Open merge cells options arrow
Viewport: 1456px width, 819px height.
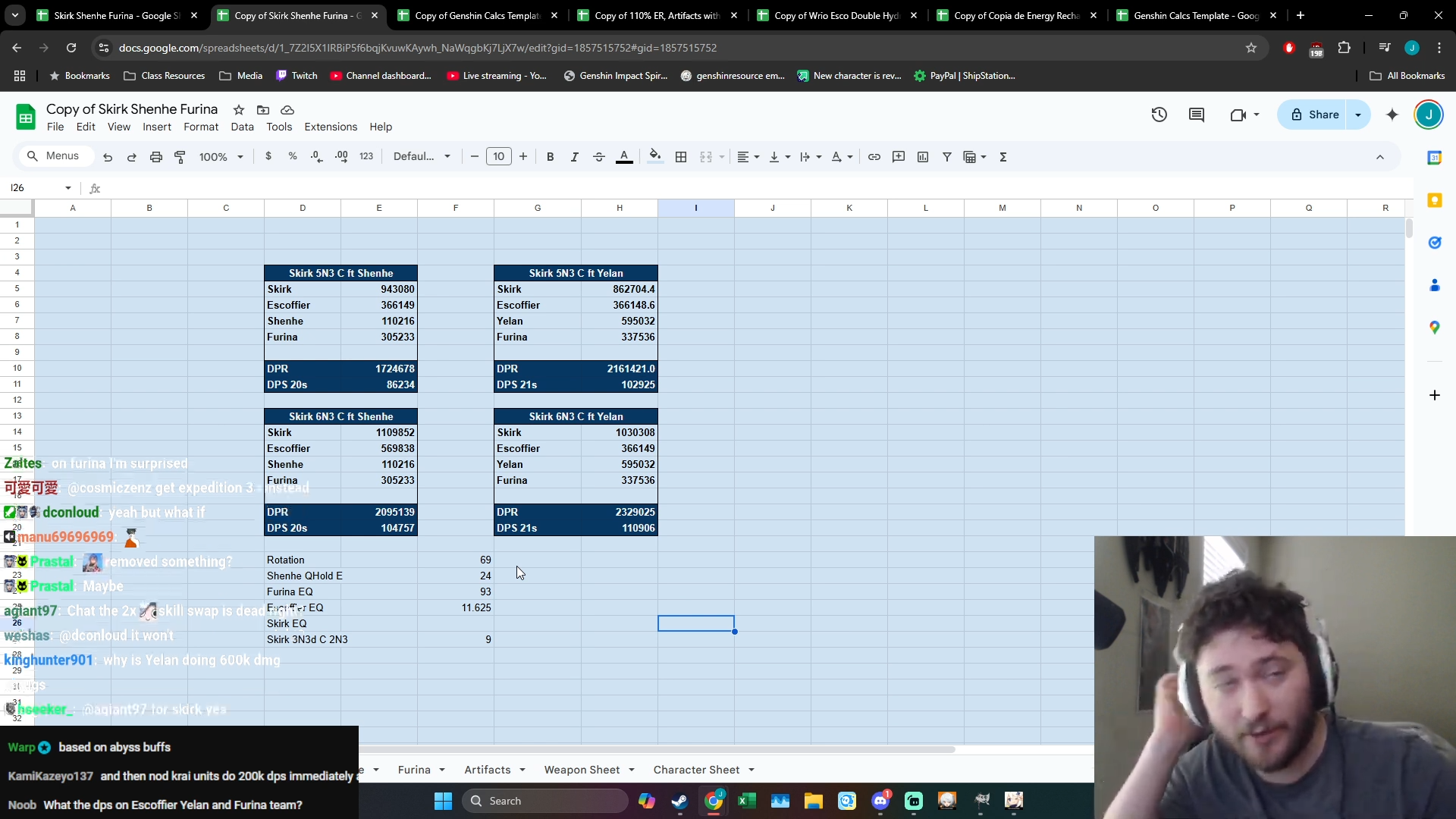pyautogui.click(x=721, y=157)
